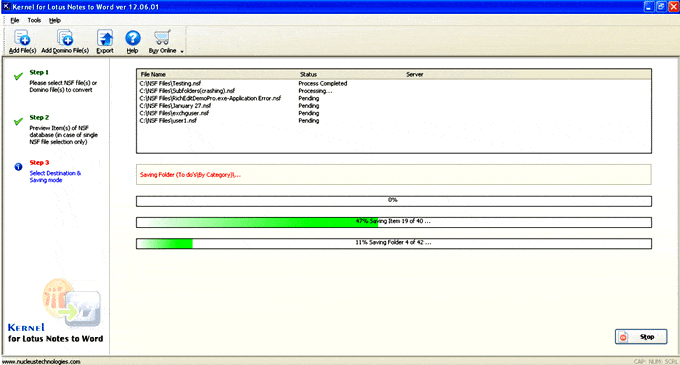680x365 pixels.
Task: Click the Saving Folder 4 of 42 progress bar
Action: coord(394,244)
